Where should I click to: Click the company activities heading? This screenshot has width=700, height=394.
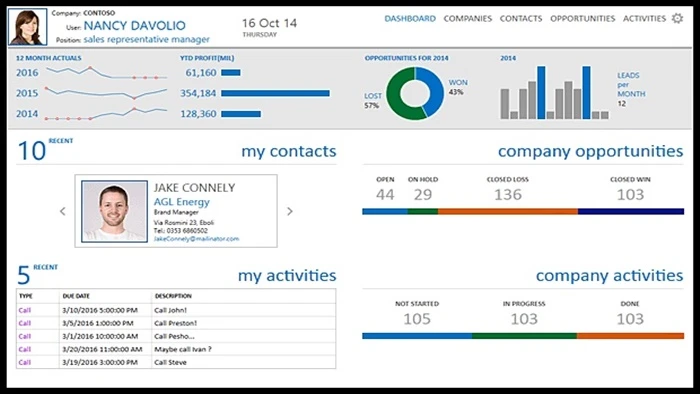pos(609,275)
